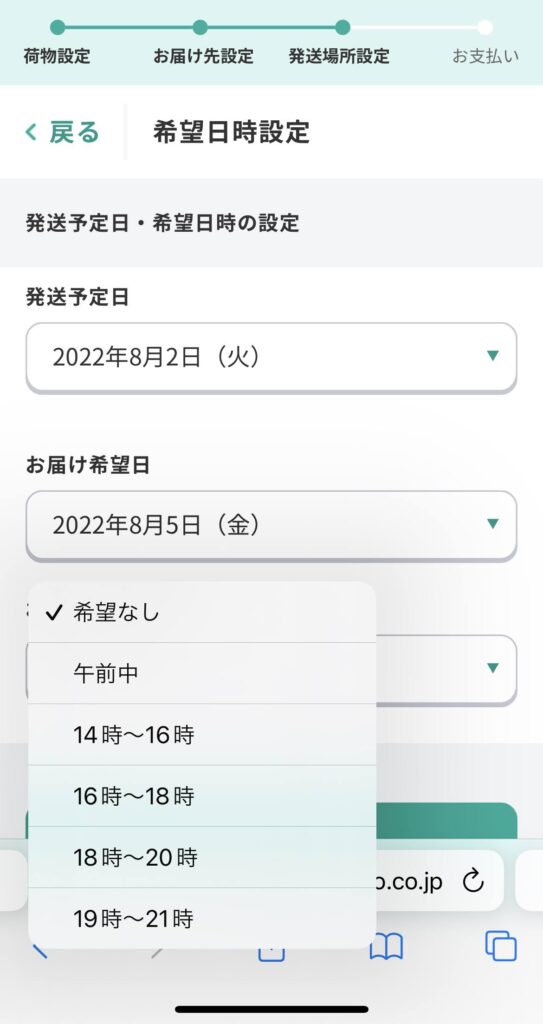Viewport: 543px width, 1024px height.
Task: Click the green button behind the menu
Action: pyautogui.click(x=446, y=821)
